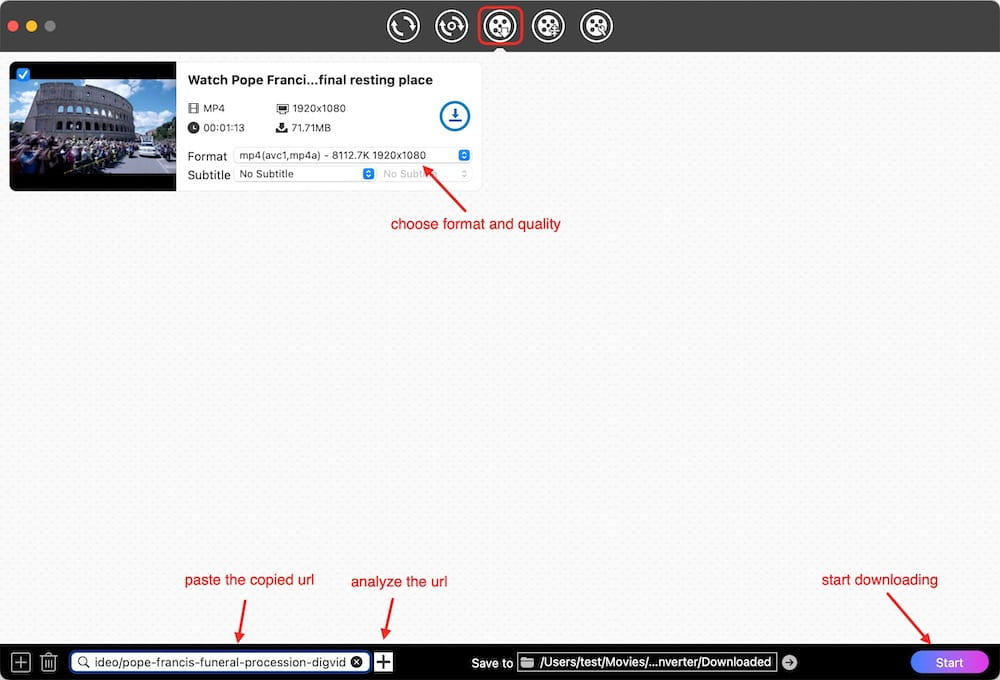Click the 00:01:13 duration value

(224, 128)
